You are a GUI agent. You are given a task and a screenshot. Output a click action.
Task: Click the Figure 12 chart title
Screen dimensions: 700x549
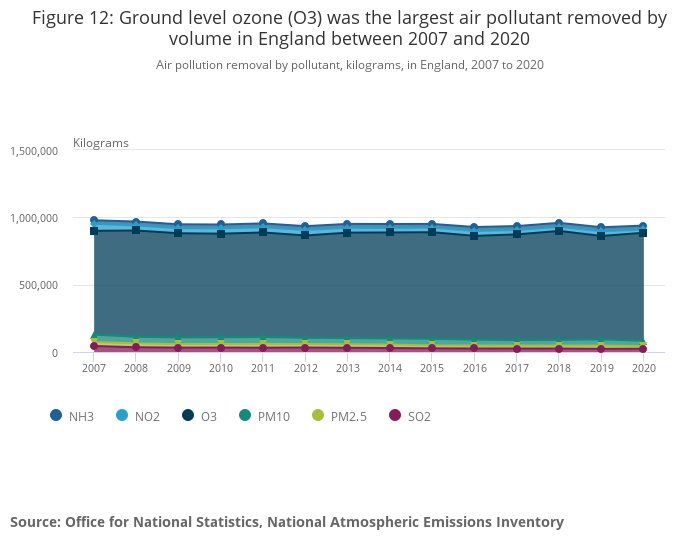[349, 28]
